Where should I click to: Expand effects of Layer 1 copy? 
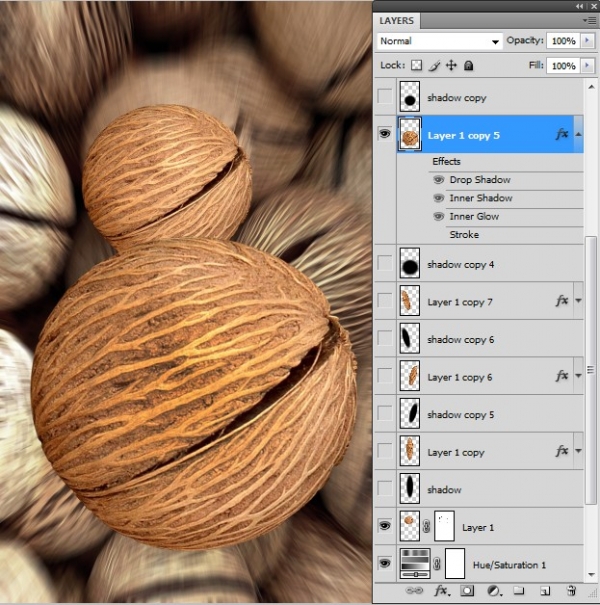click(578, 451)
